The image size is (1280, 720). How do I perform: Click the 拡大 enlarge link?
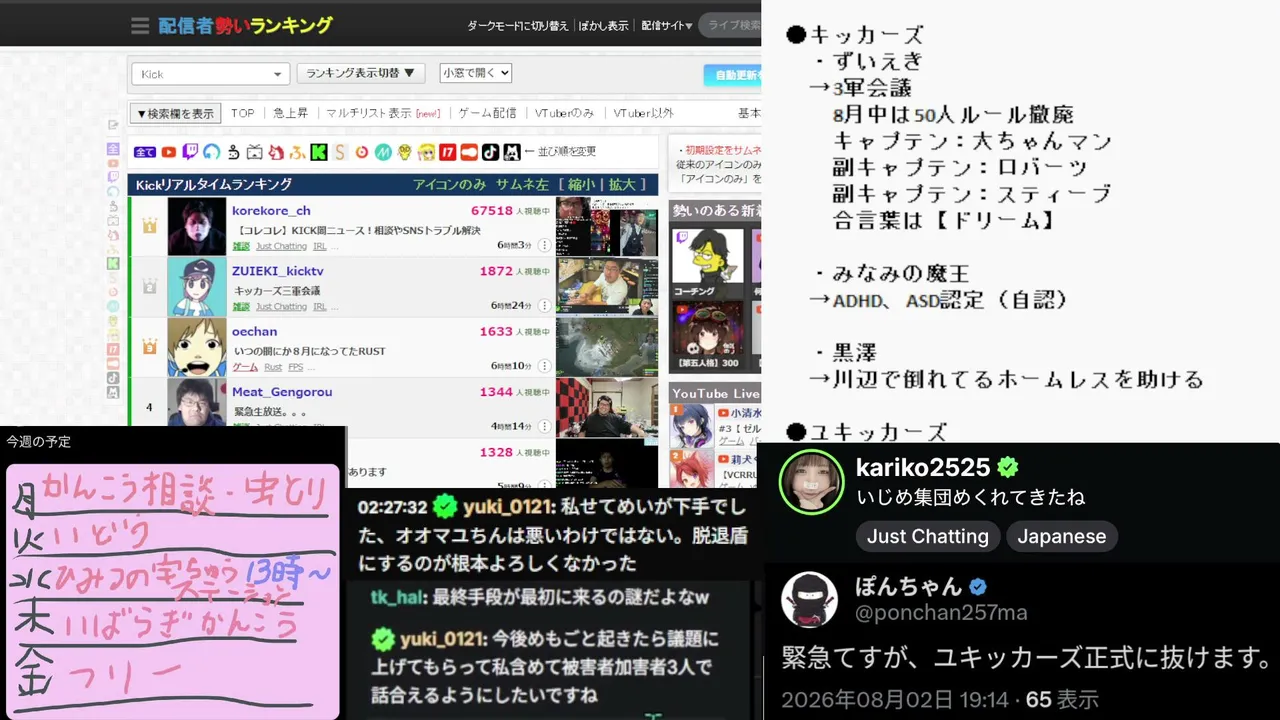pos(622,184)
